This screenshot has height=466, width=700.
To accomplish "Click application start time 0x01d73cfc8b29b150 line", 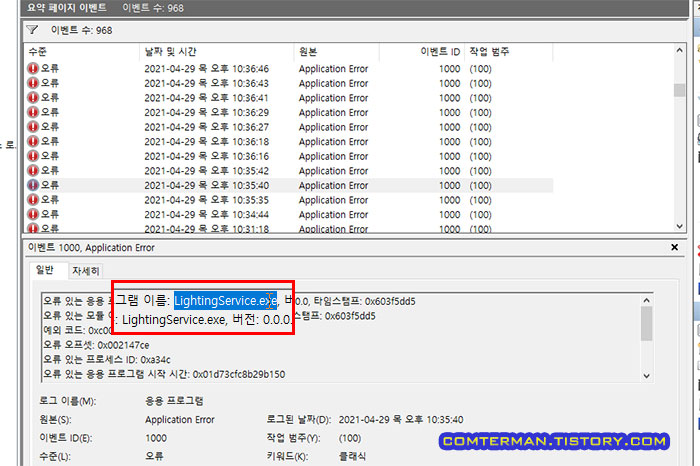I will click(164, 374).
